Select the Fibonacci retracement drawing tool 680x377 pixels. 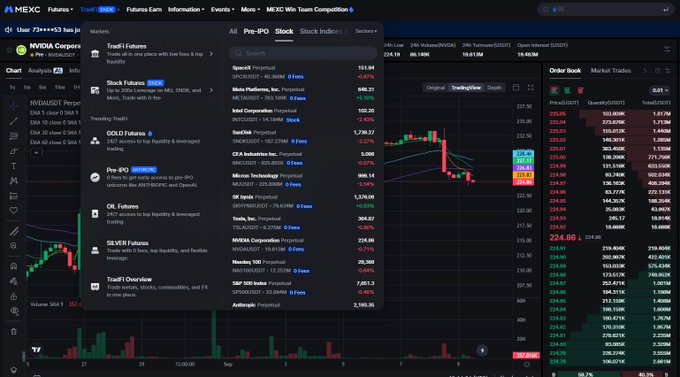point(13,136)
